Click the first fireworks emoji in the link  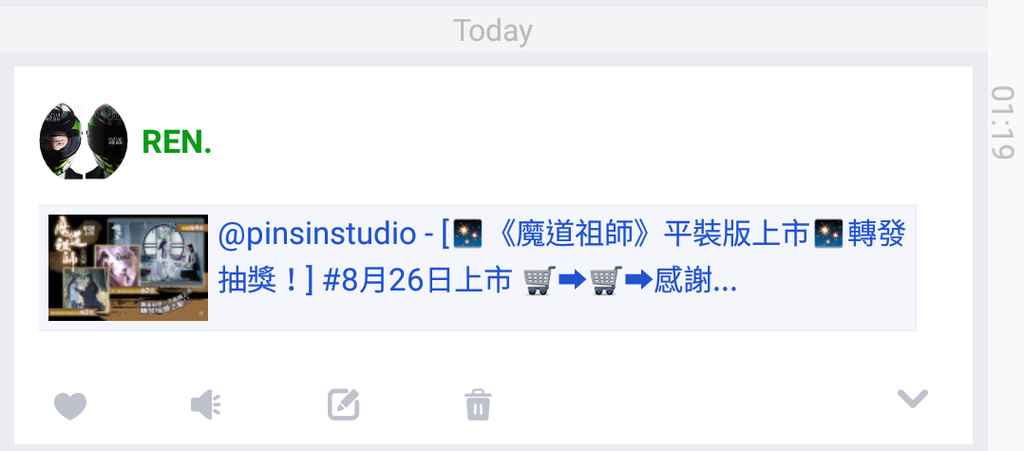tap(468, 234)
